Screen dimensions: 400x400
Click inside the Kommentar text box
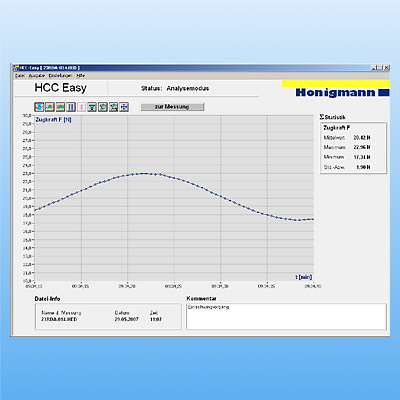point(286,316)
